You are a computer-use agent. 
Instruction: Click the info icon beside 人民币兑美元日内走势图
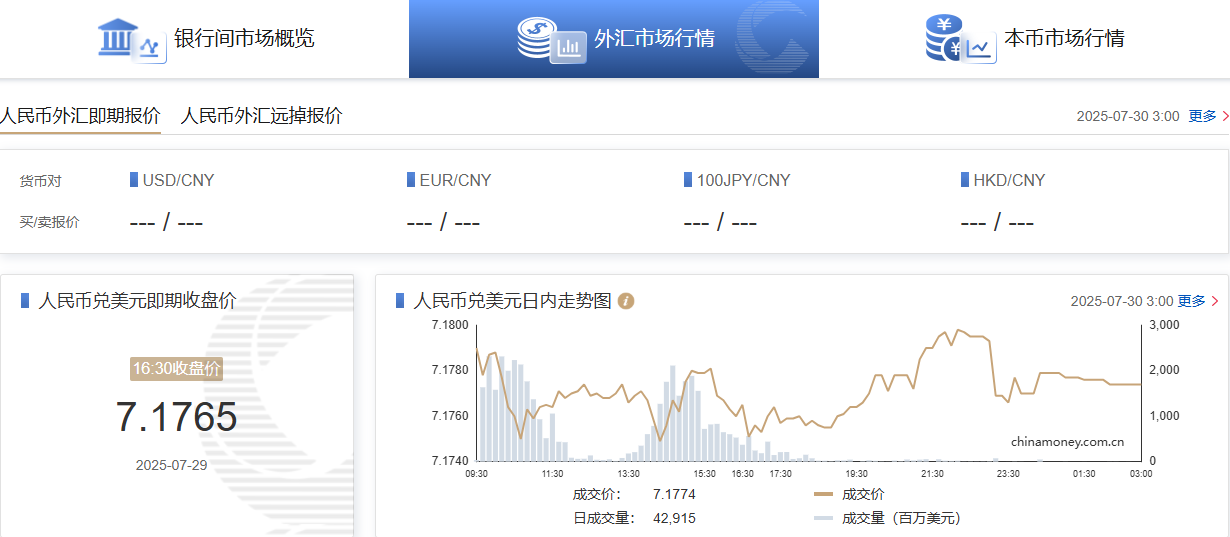[x=626, y=301]
